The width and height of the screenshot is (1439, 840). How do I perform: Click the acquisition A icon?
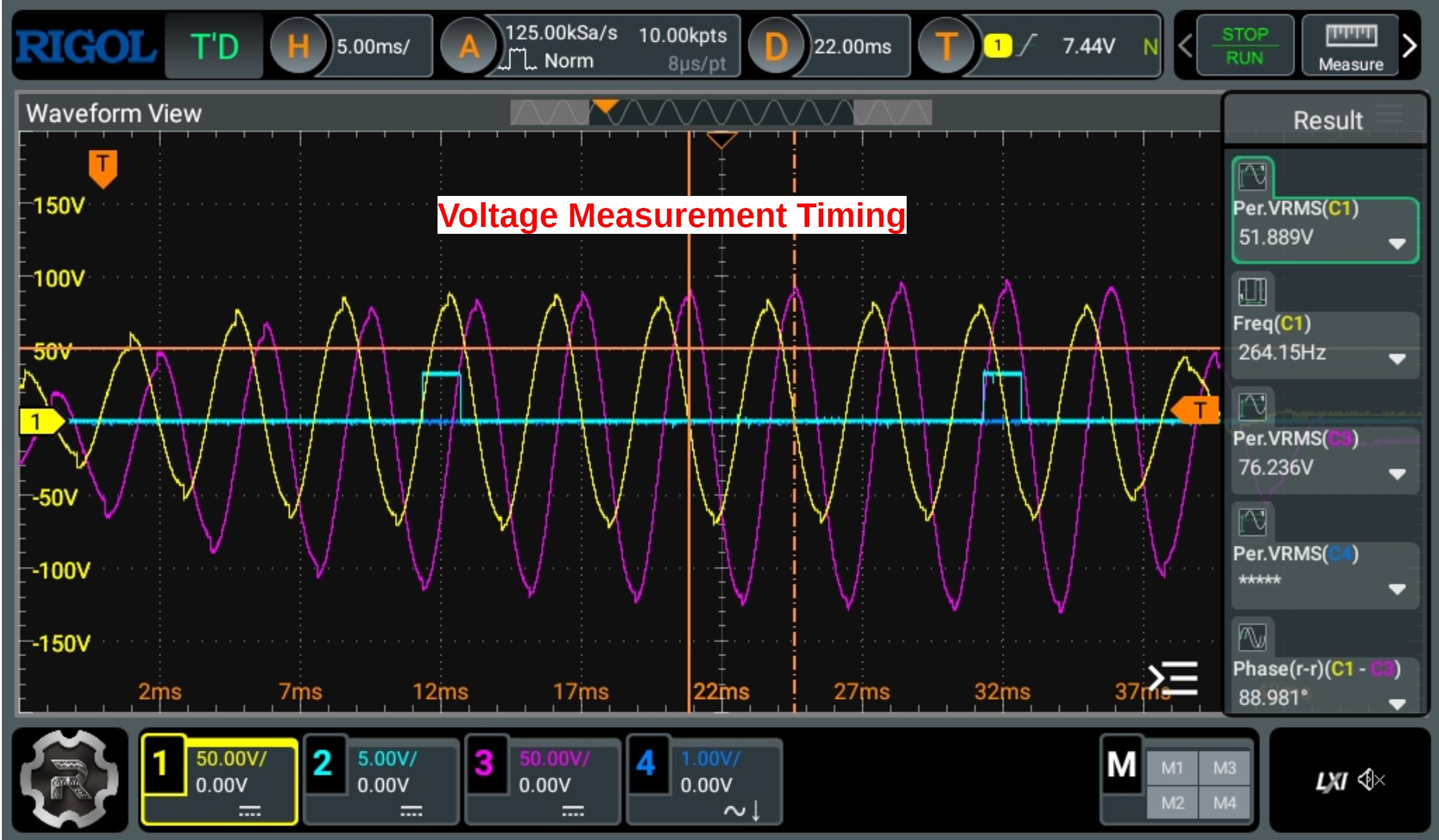468,46
